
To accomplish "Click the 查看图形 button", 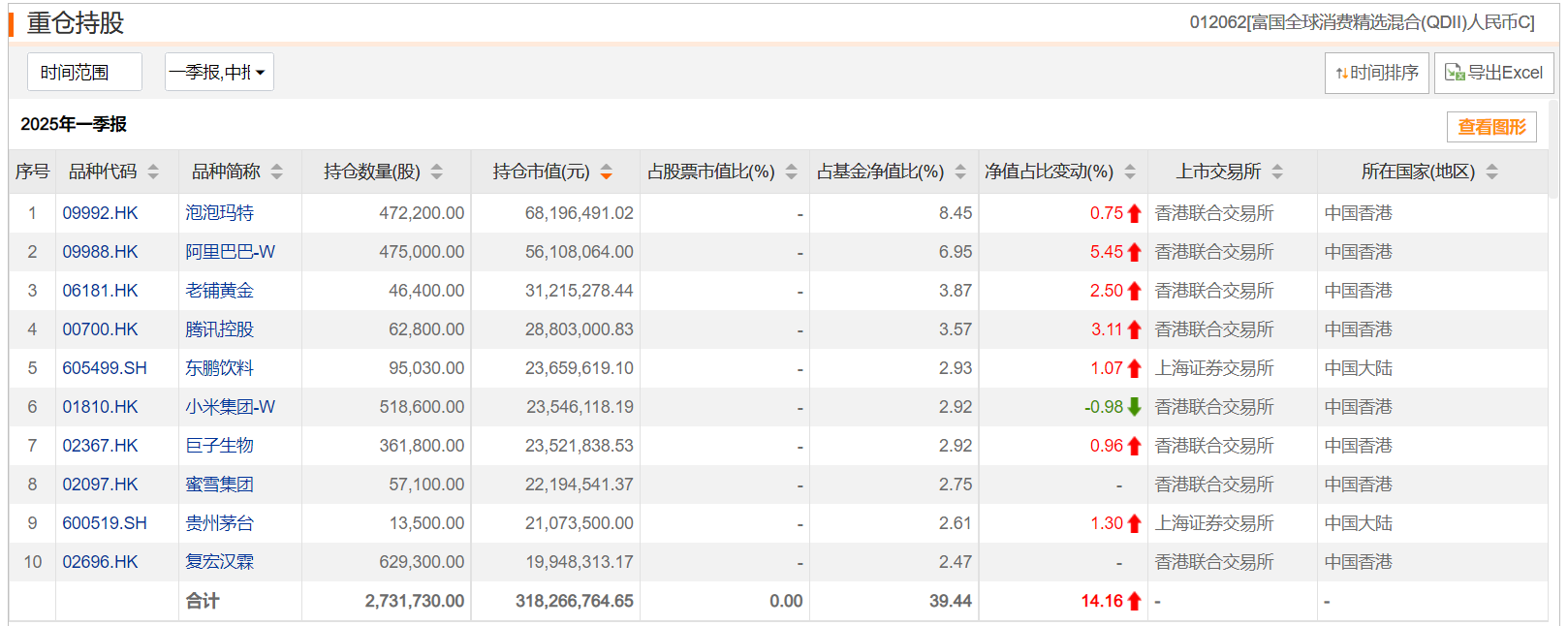I will [1491, 127].
